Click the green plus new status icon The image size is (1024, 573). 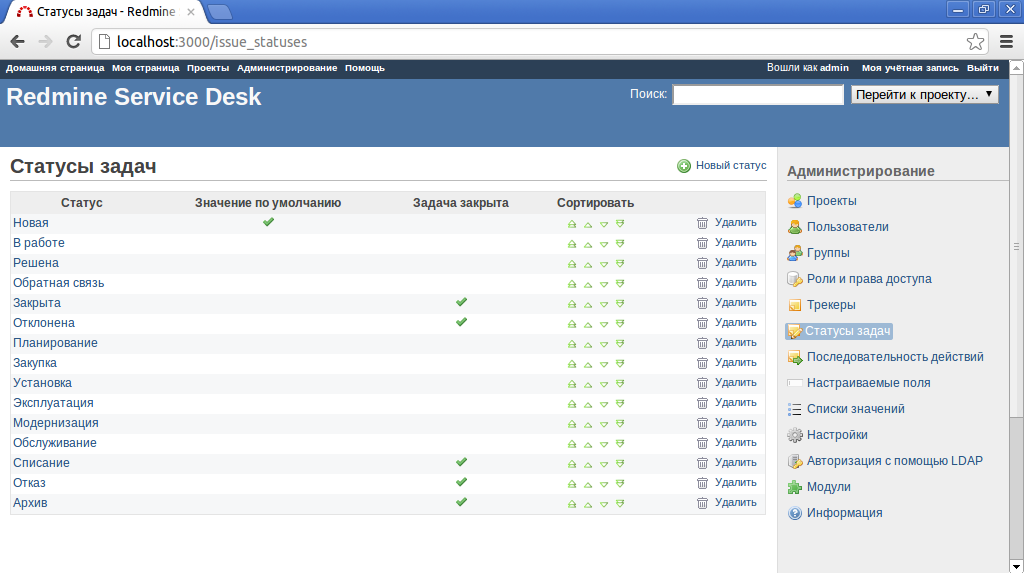(684, 166)
